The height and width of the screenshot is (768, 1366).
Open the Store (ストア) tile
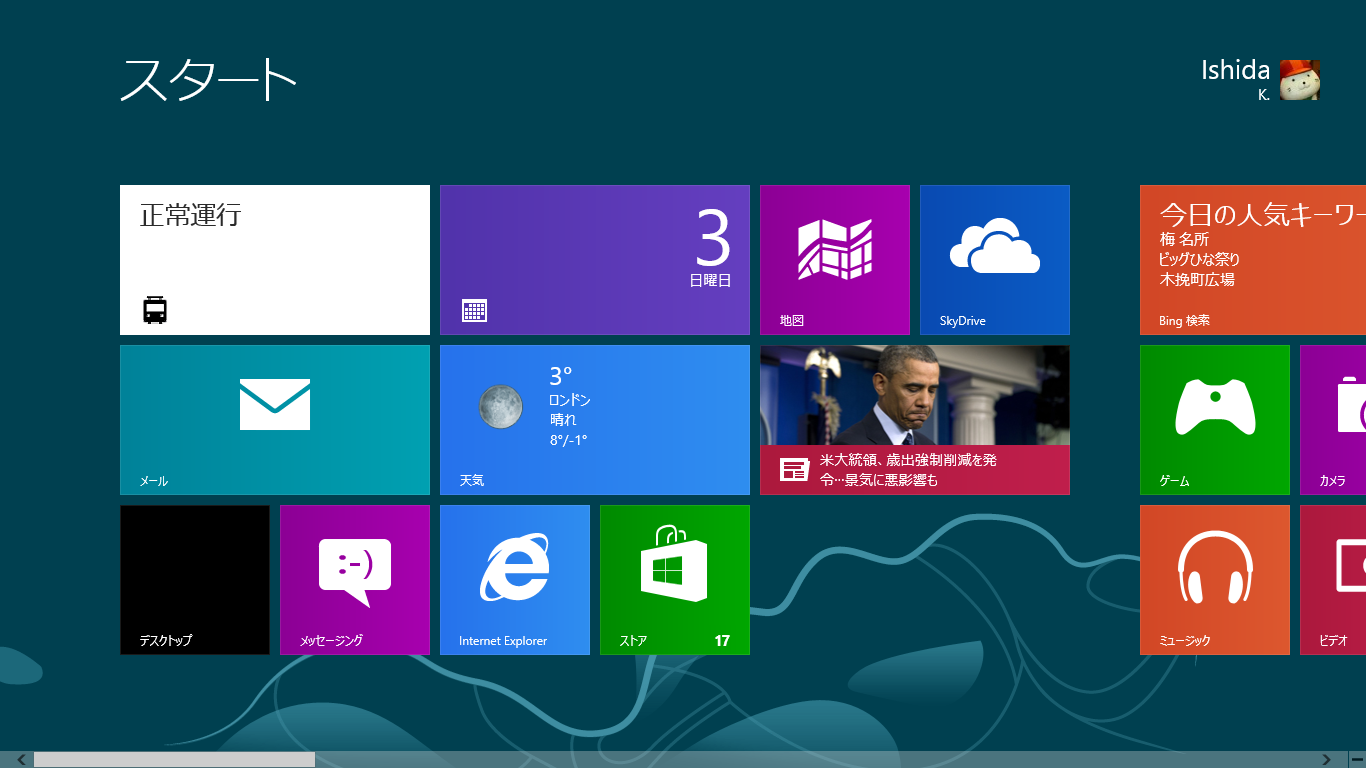pos(675,580)
